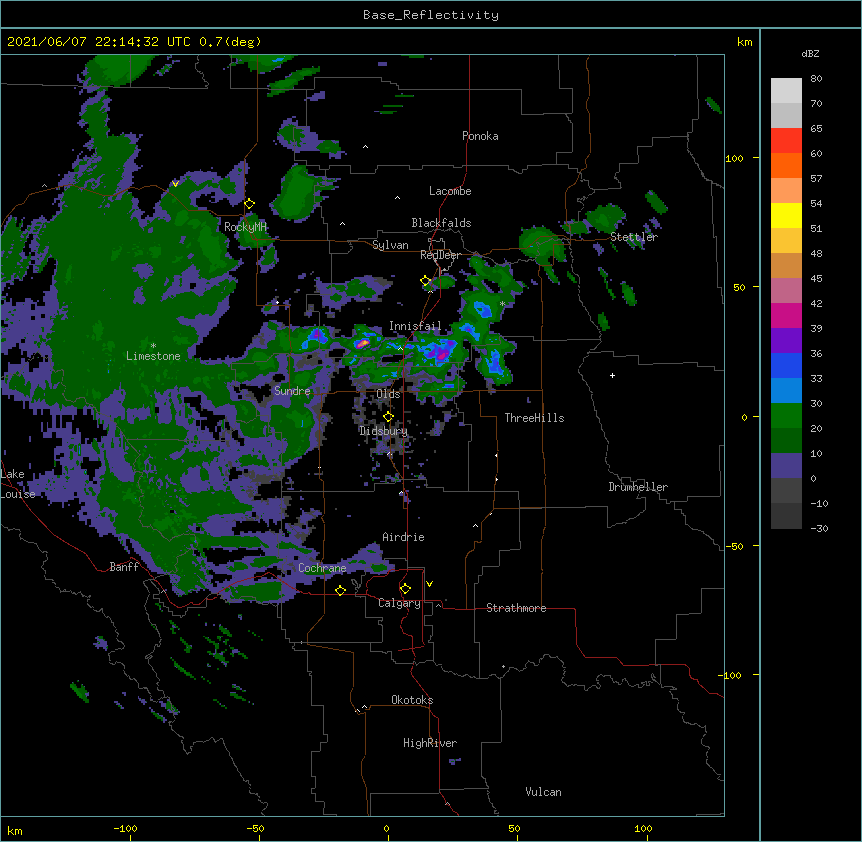This screenshot has height=842, width=862.
Task: Click the asterisk marker above Limestone
Action: click(x=153, y=345)
